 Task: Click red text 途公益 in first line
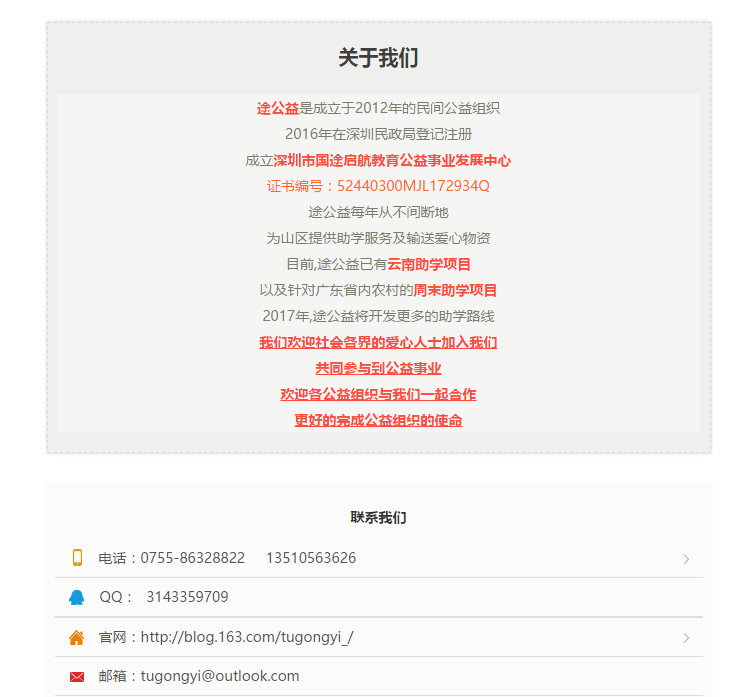click(278, 108)
